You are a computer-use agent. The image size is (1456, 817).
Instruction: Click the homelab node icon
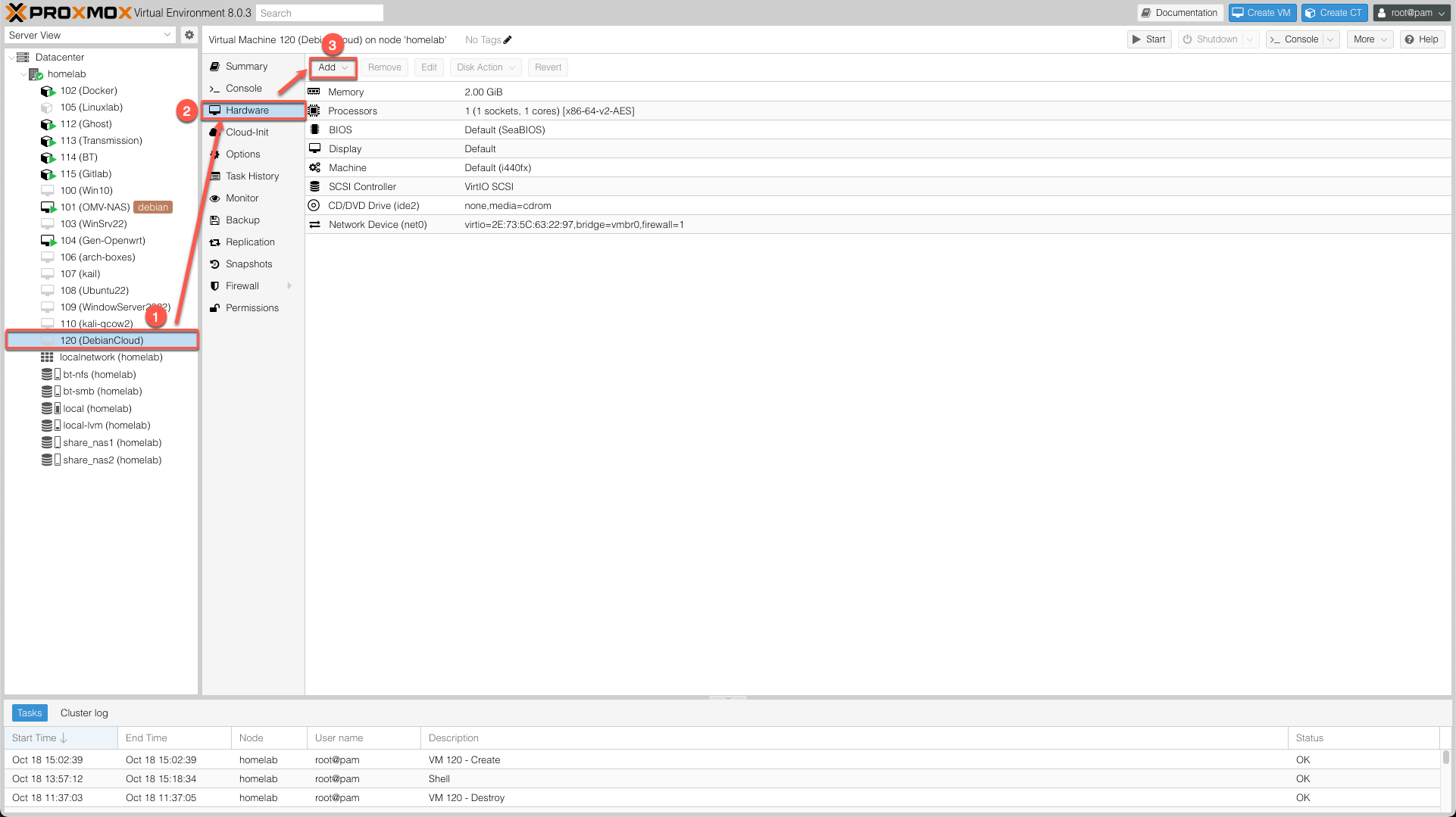[x=36, y=73]
